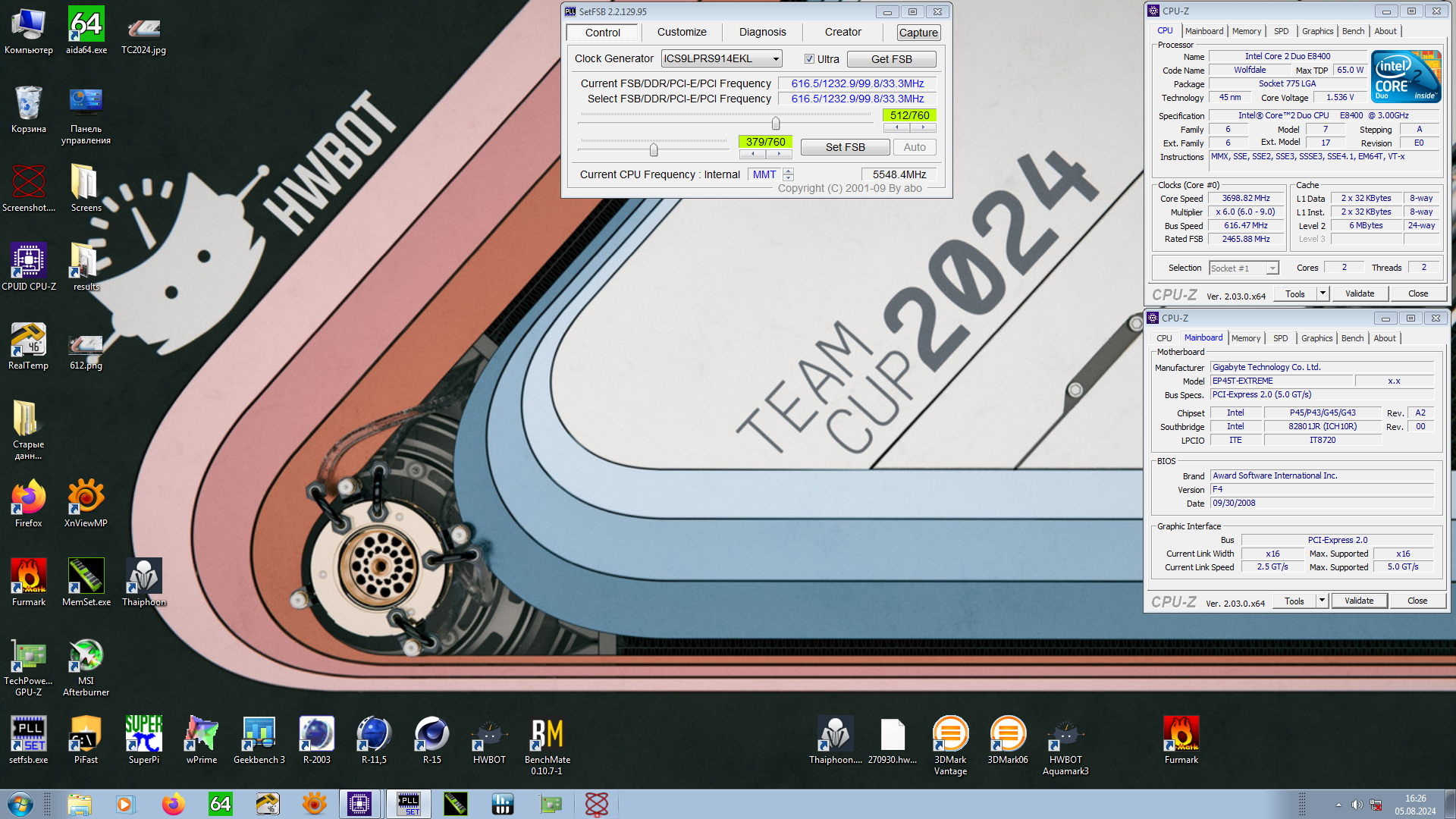Click the Capture button in SetFSB
This screenshot has height=819, width=1456.
point(918,33)
